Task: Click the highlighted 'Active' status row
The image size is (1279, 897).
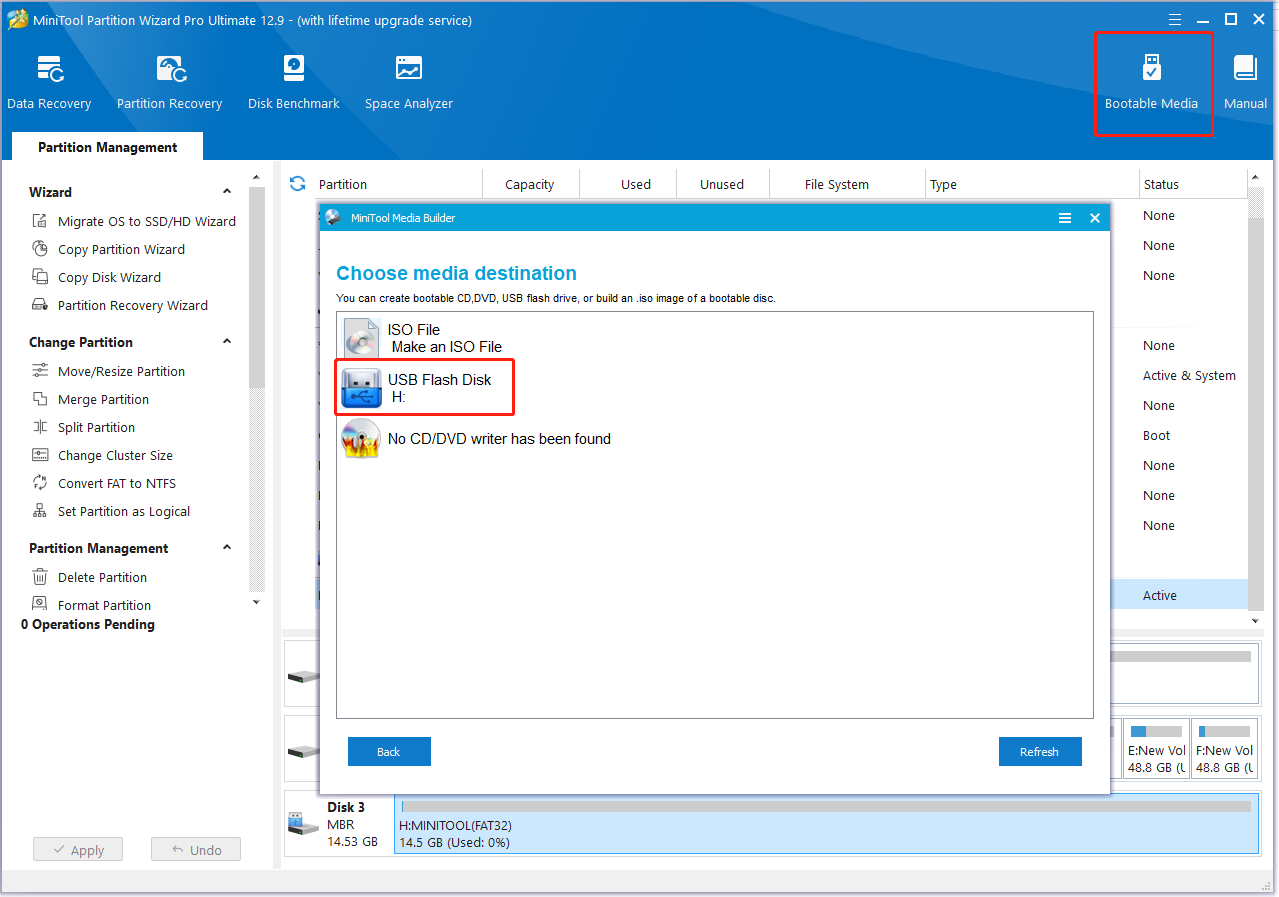Action: [1160, 595]
